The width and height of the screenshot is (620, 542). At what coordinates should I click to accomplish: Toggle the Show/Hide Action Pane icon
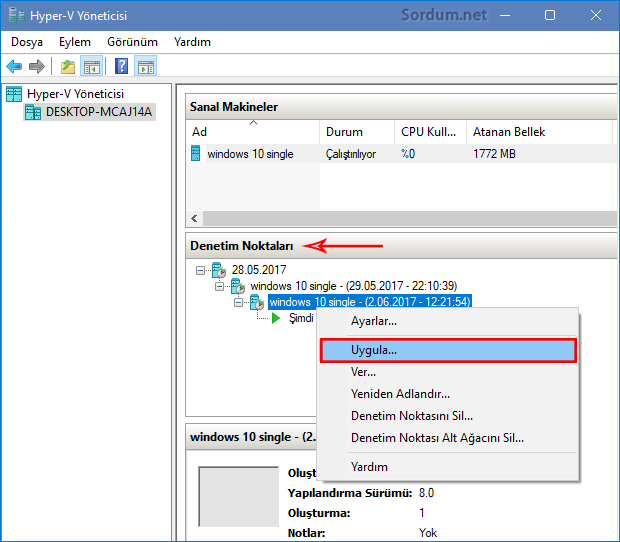[x=146, y=66]
